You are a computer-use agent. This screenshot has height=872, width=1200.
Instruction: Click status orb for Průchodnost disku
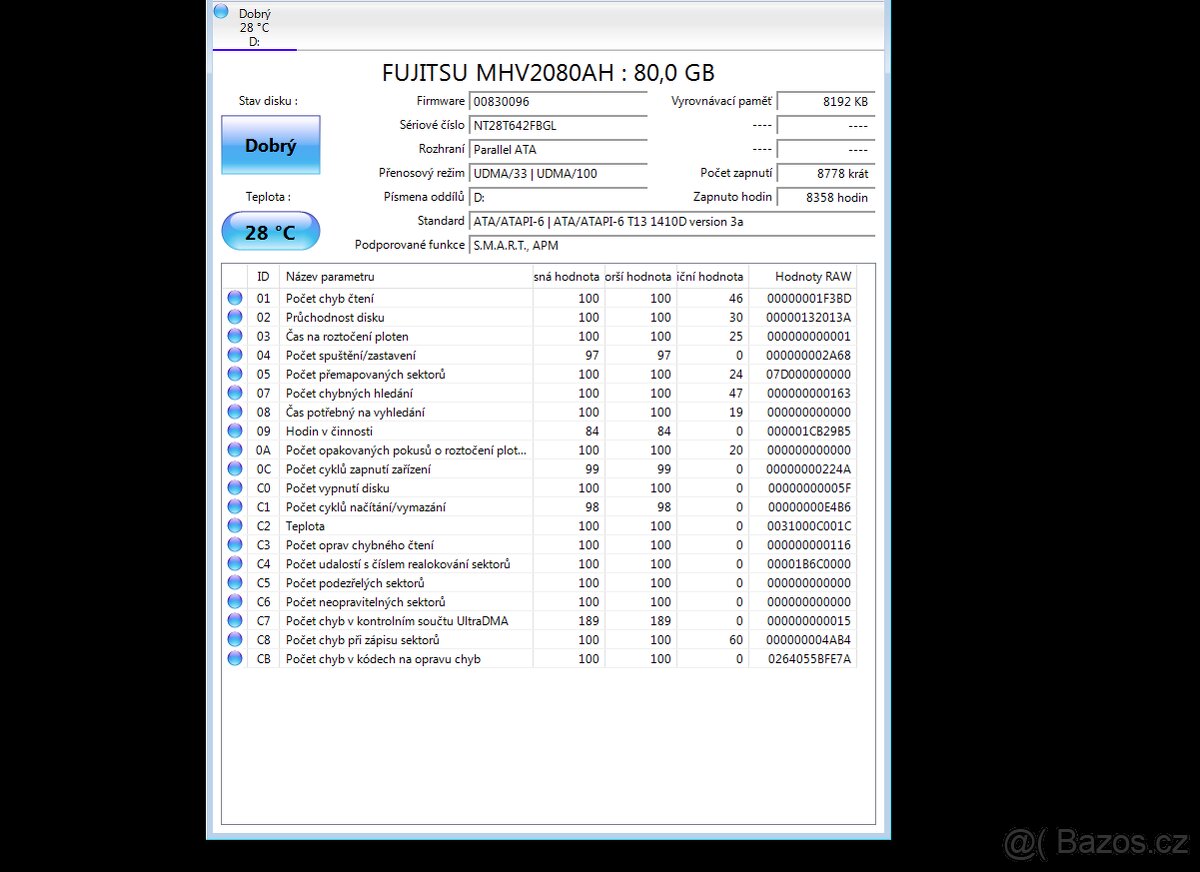point(235,317)
